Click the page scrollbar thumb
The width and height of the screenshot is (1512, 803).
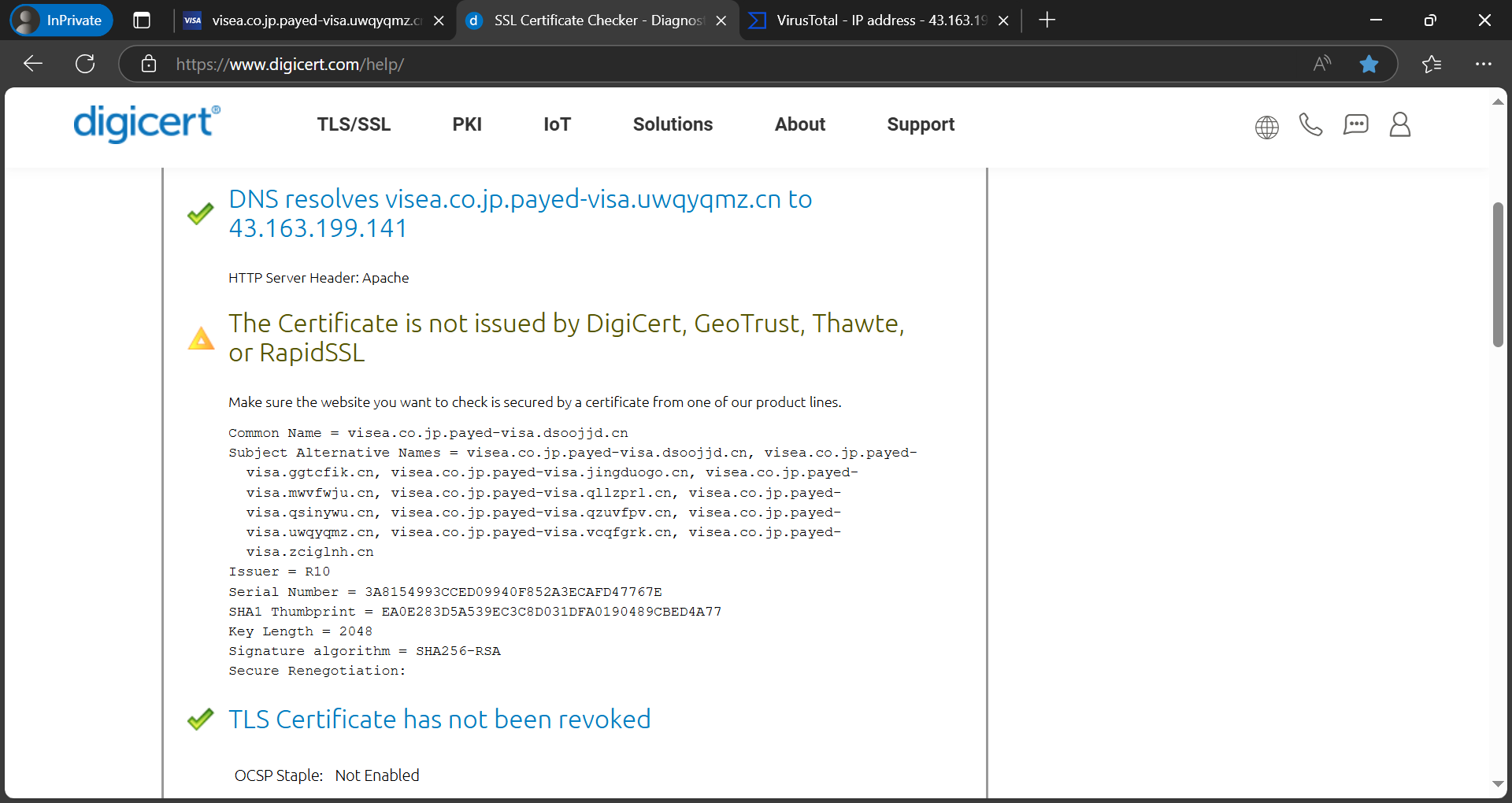point(1498,275)
